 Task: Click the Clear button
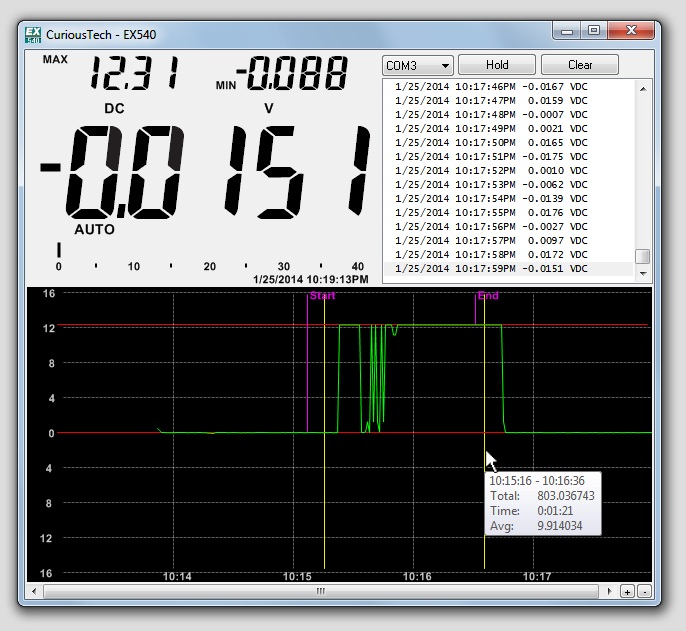tap(580, 65)
